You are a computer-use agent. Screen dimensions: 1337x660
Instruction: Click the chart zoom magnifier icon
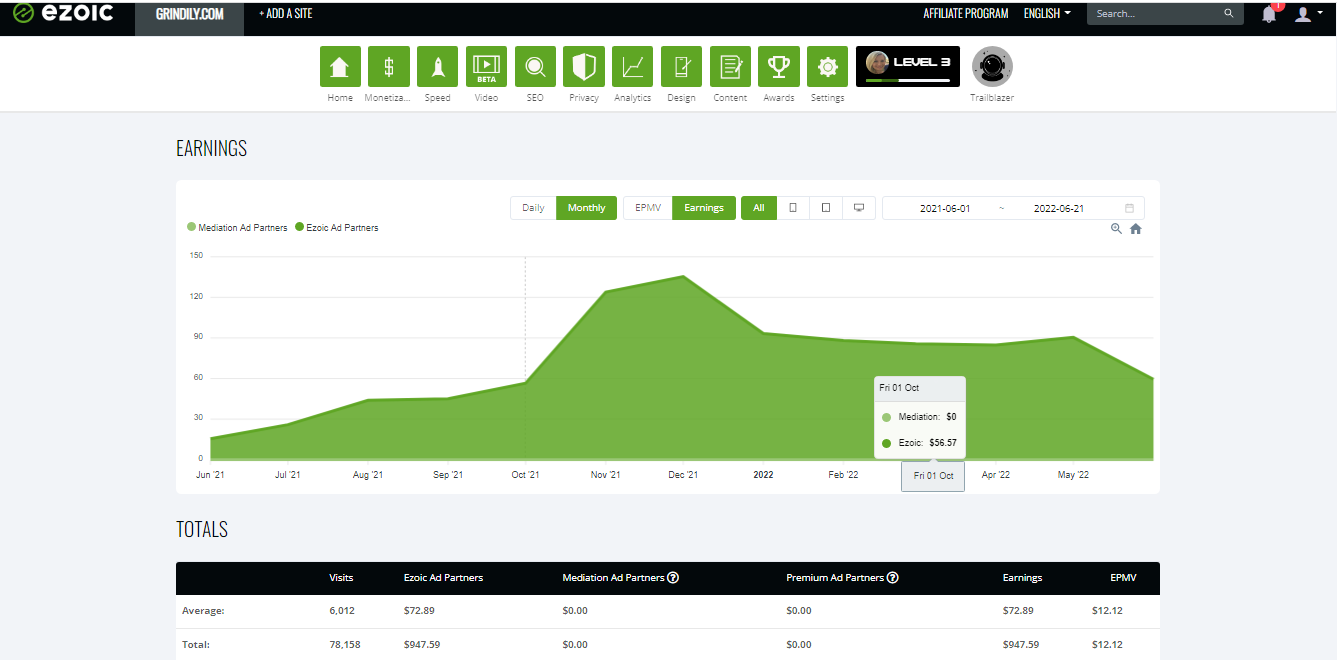[1116, 229]
